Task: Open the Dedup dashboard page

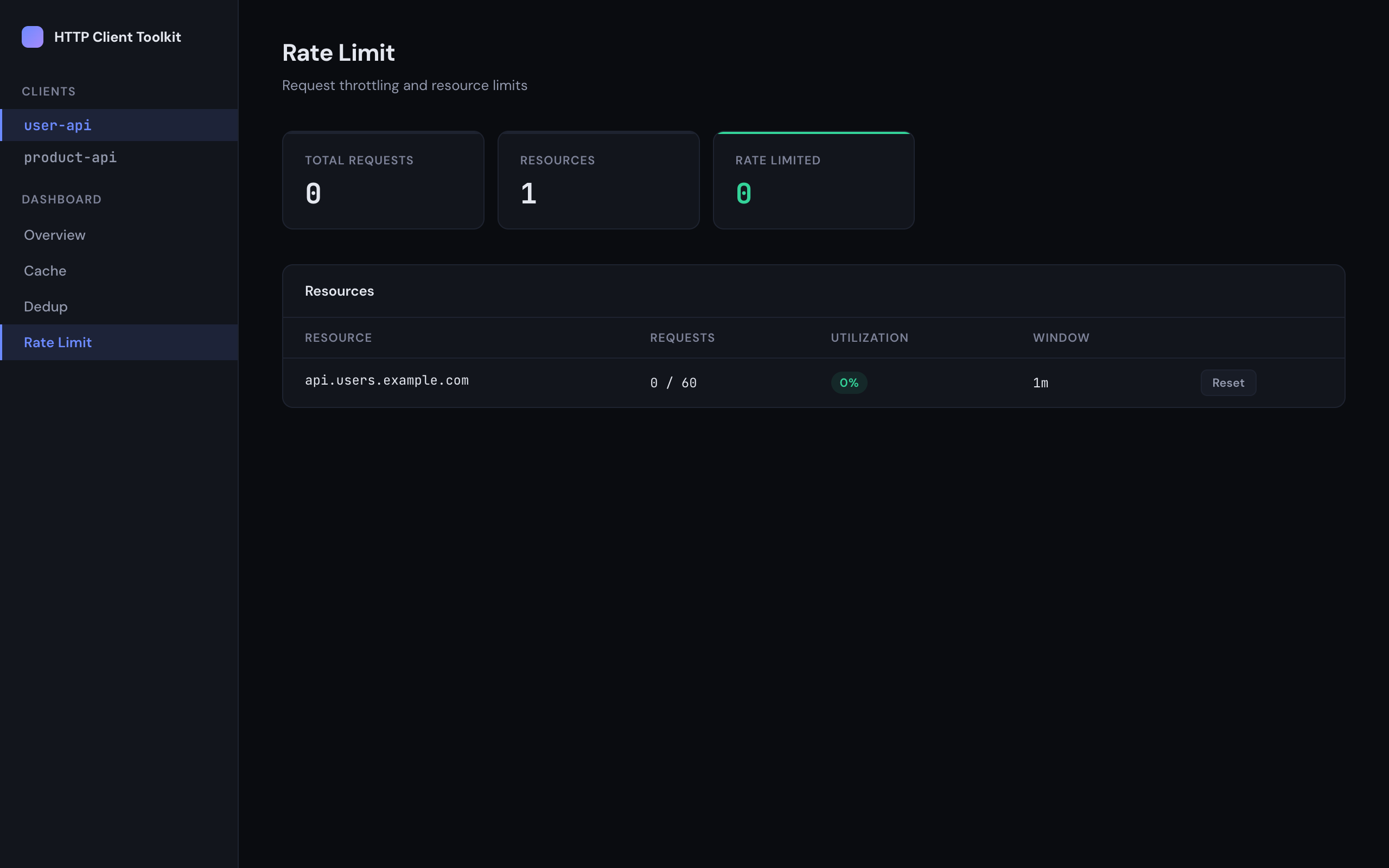Action: [x=46, y=306]
